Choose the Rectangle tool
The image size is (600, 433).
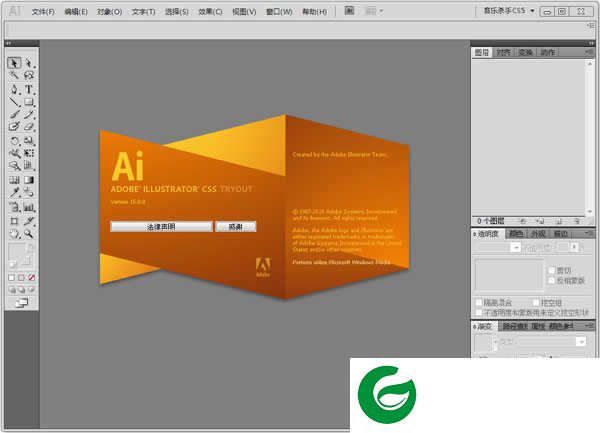[x=29, y=102]
